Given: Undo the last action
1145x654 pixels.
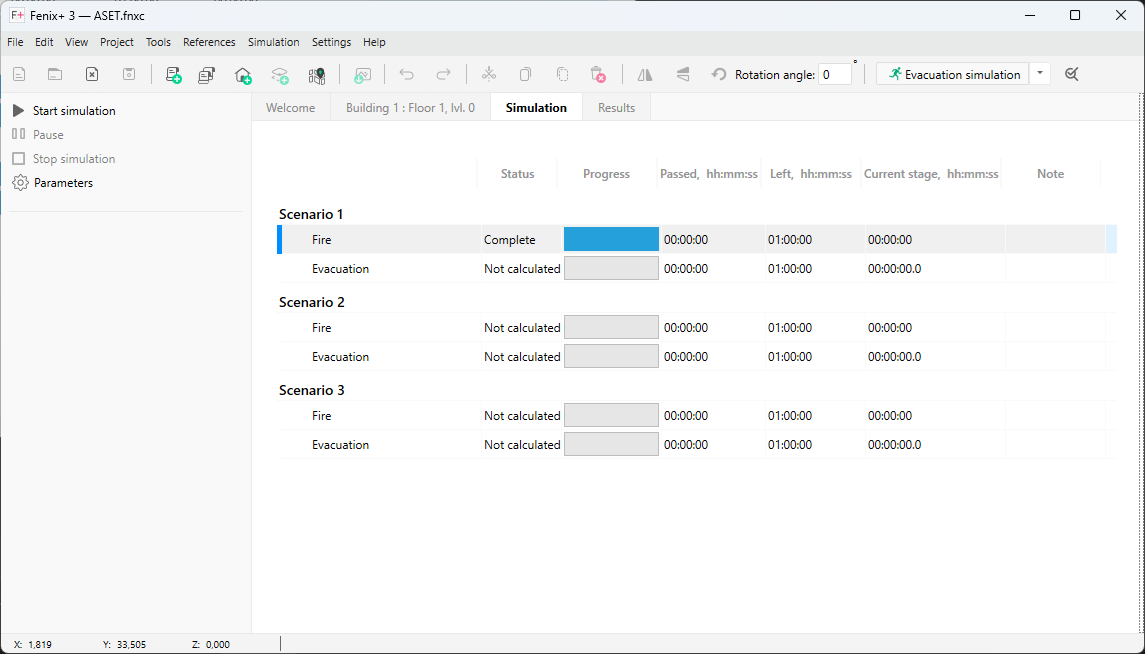Looking at the screenshot, I should pos(406,73).
